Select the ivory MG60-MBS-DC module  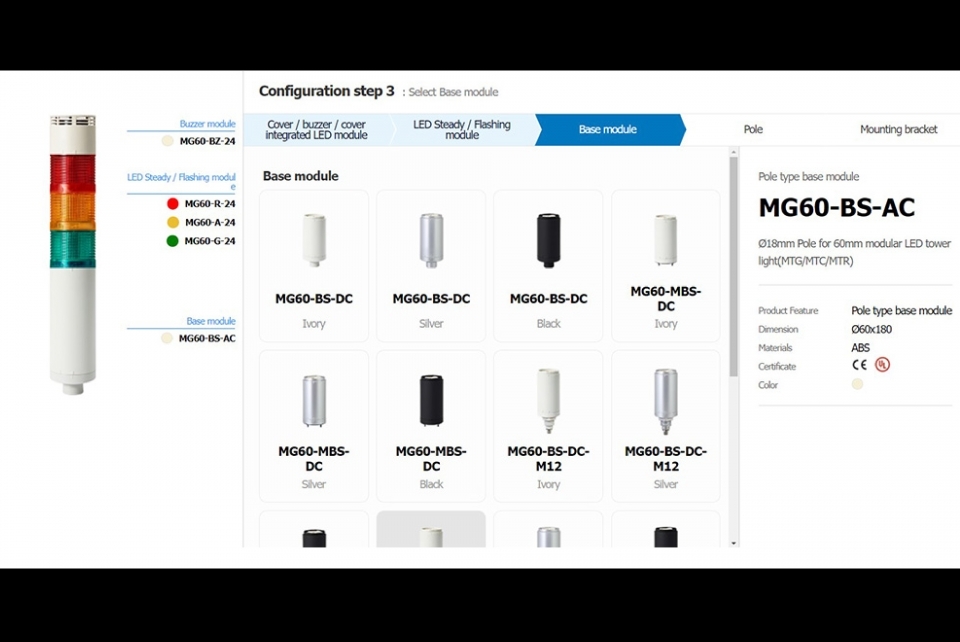[666, 266]
